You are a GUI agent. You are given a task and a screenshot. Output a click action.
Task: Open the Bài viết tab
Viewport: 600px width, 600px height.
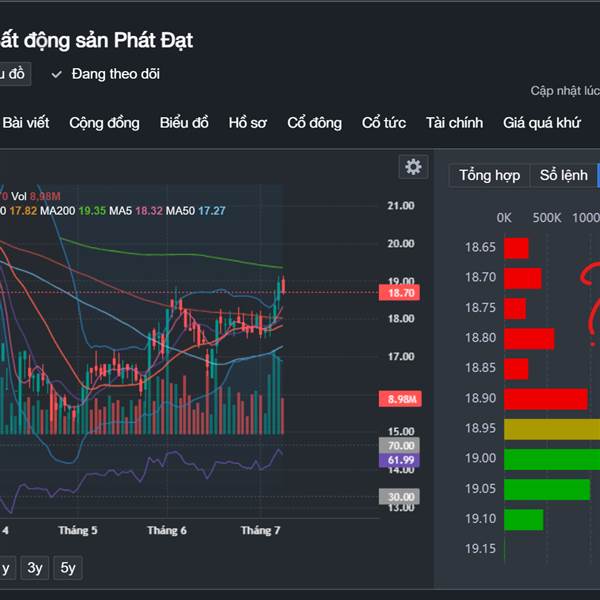[x=26, y=123]
